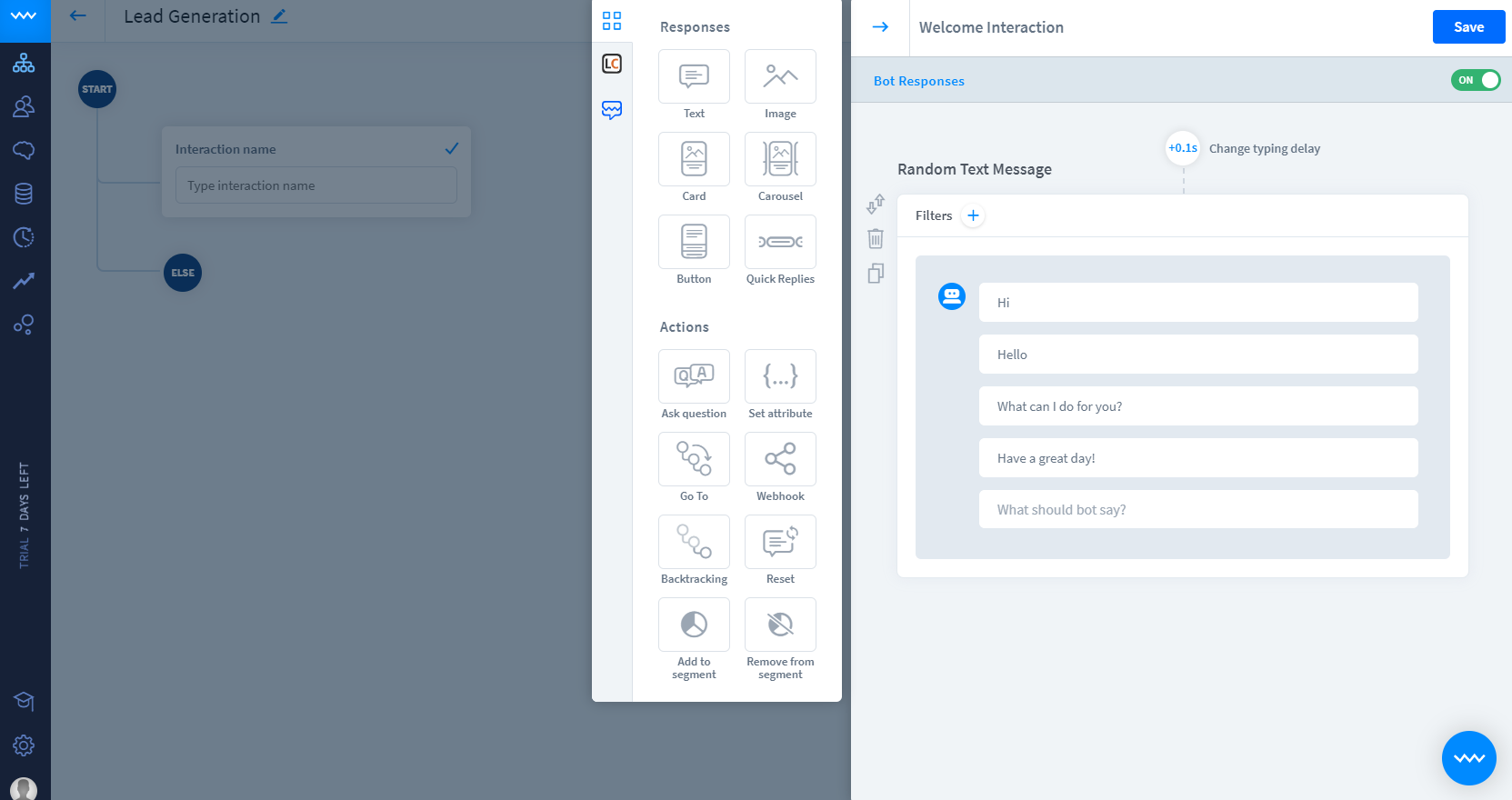This screenshot has width=1512, height=800.
Task: Add a Text response block
Action: click(x=694, y=76)
